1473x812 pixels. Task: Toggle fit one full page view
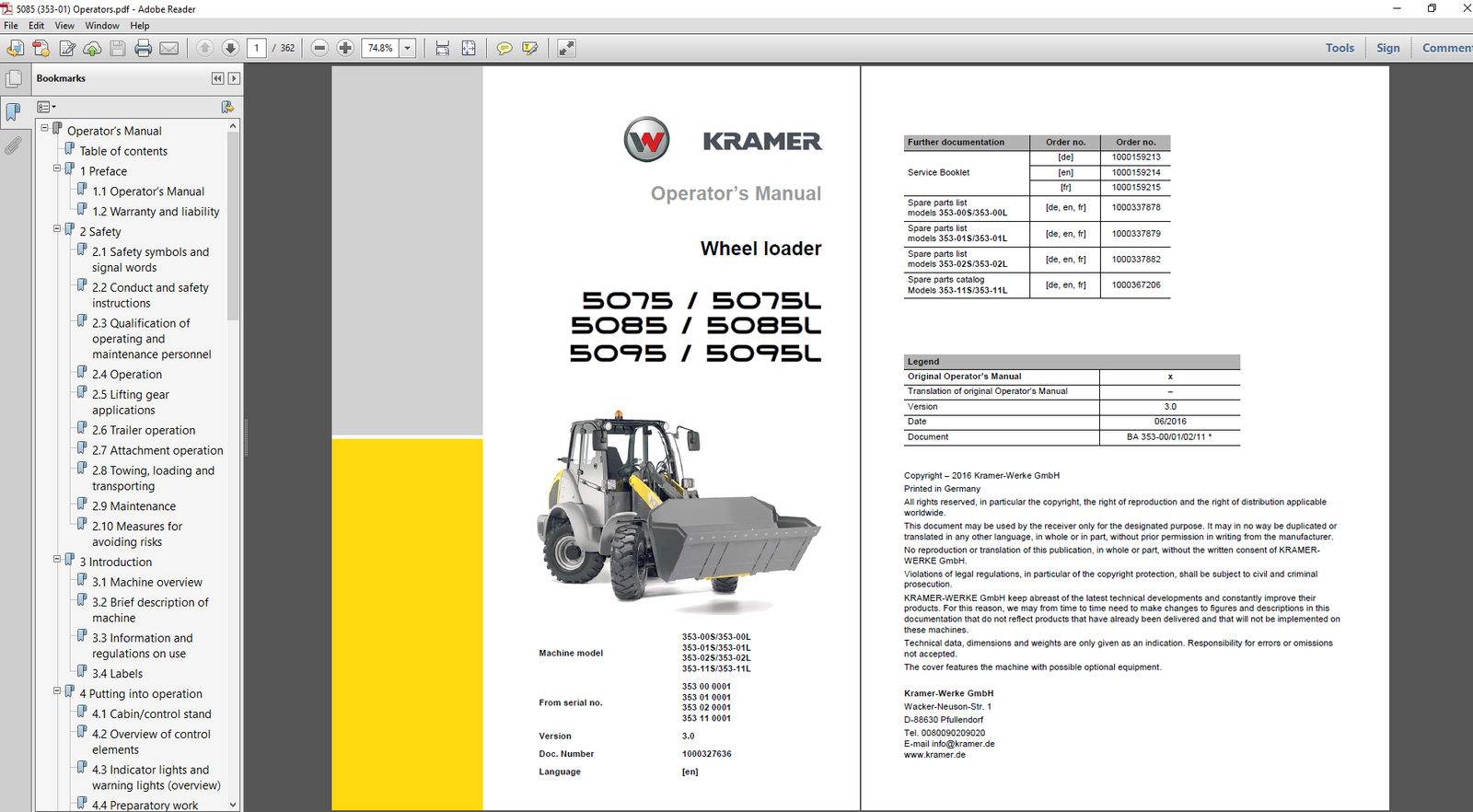click(469, 48)
